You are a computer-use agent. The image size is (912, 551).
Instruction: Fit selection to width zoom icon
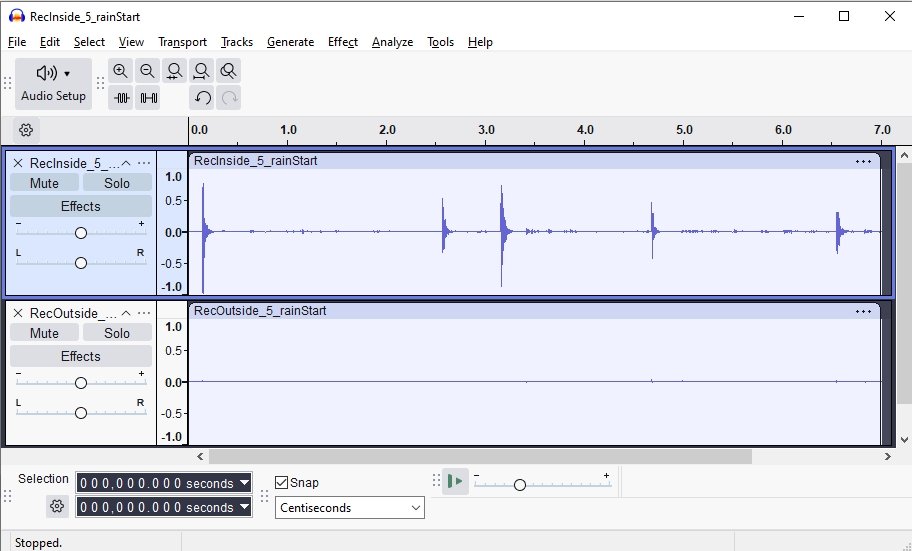175,71
